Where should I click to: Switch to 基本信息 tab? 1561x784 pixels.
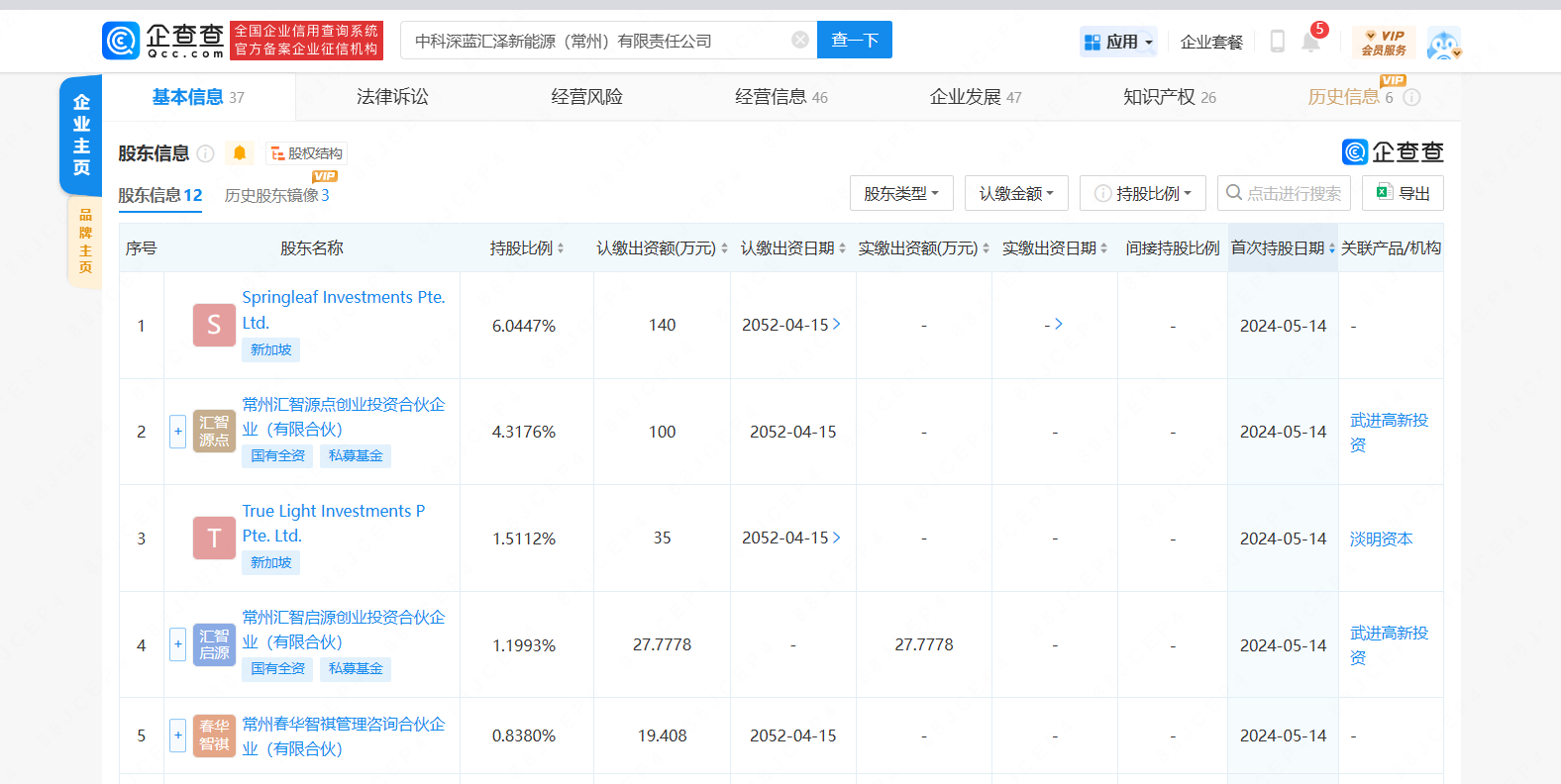click(198, 97)
